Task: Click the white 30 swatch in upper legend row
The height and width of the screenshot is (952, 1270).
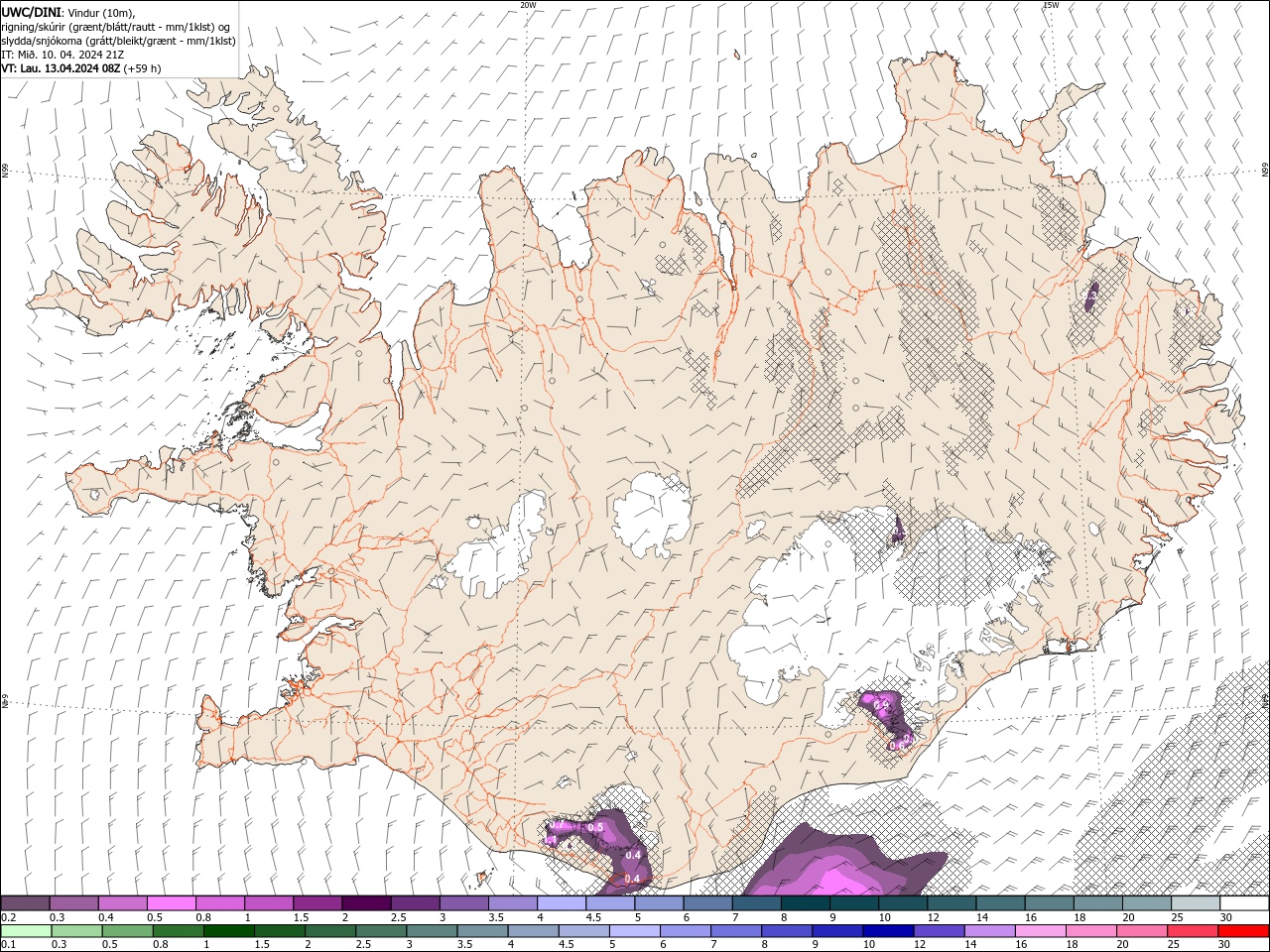Action: (1244, 903)
